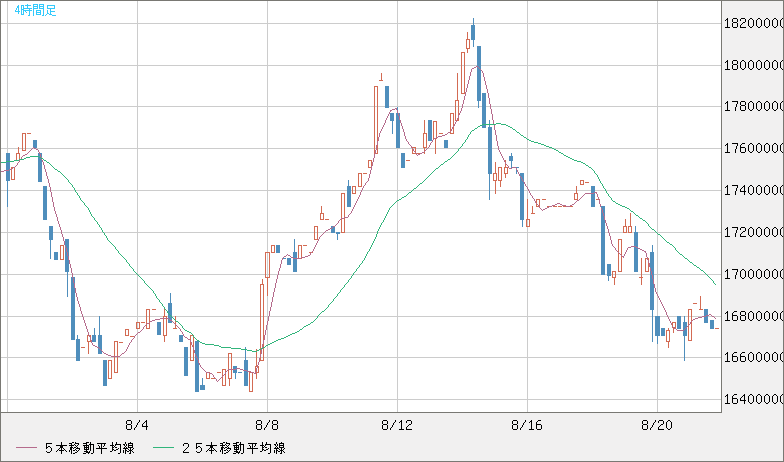
Task: Click the 8/16 date axis label
Action: click(x=527, y=426)
